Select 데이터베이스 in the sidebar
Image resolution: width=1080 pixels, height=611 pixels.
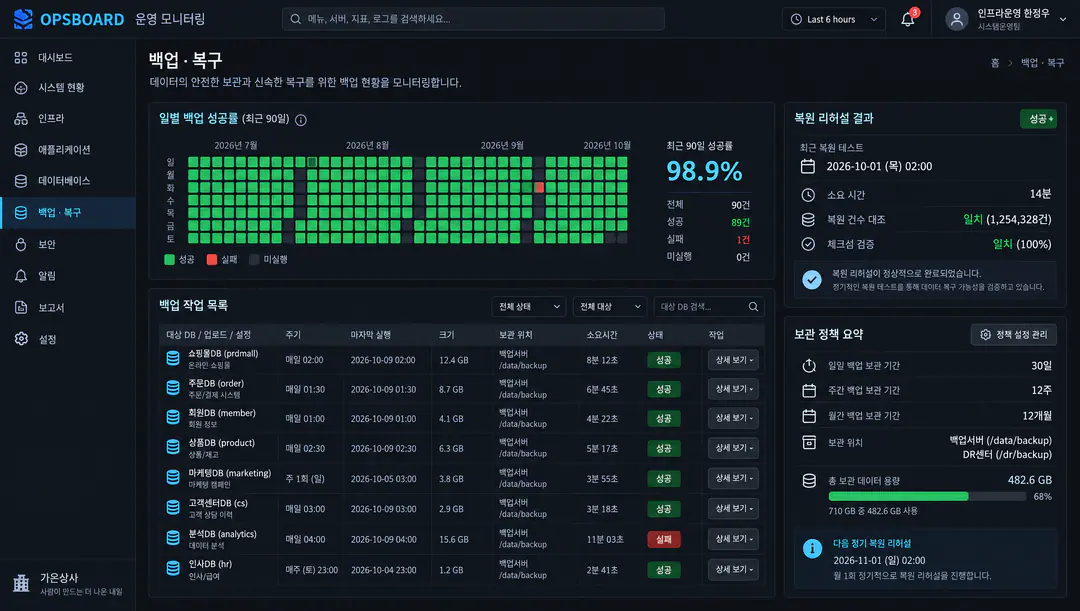(x=68, y=180)
